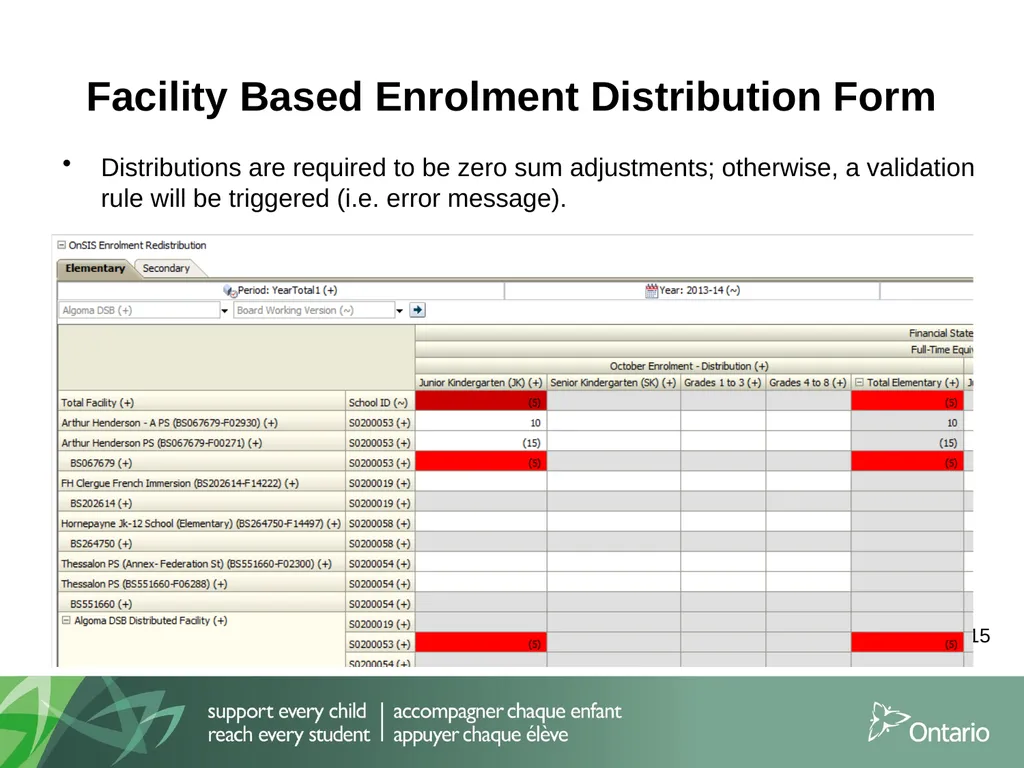Select Thessalon PS (Annex- Federation St) row

point(201,564)
